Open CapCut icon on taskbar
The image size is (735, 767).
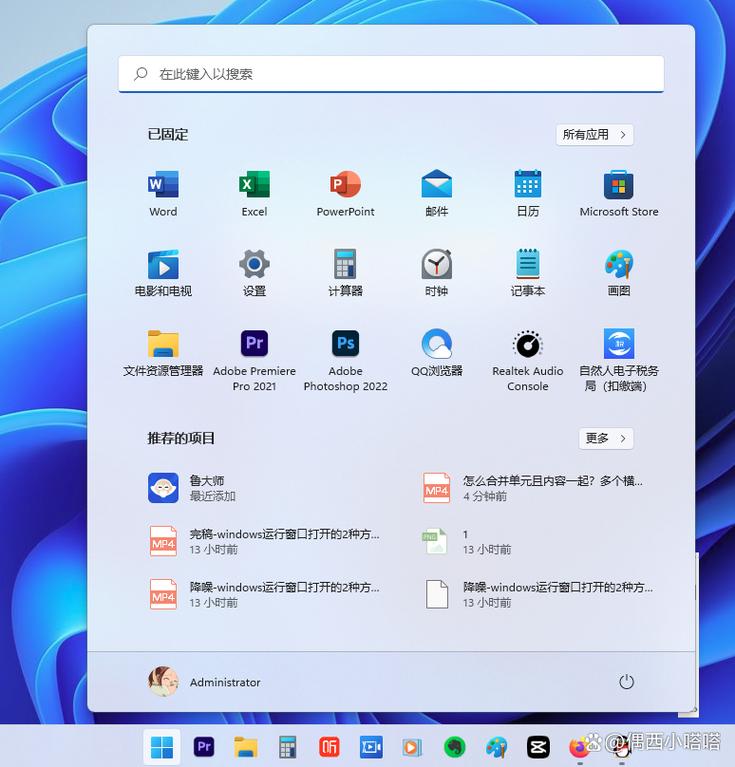click(x=538, y=747)
